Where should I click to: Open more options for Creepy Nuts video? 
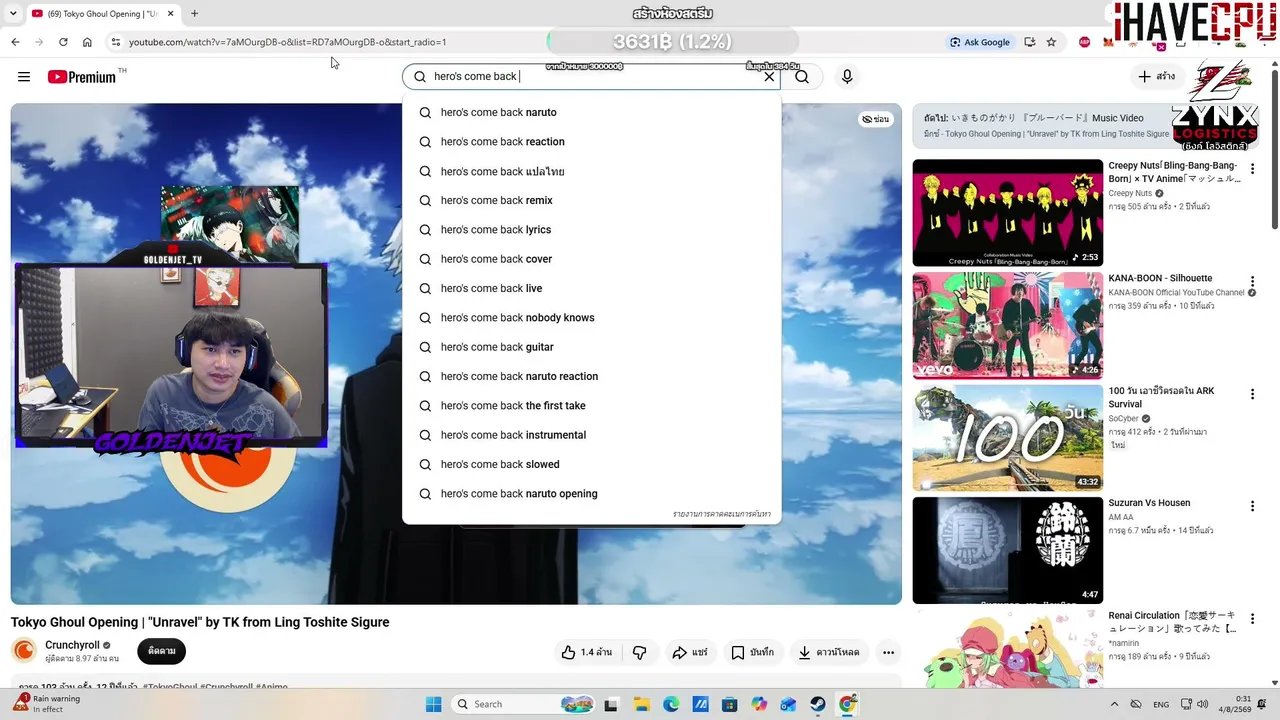coord(1252,169)
